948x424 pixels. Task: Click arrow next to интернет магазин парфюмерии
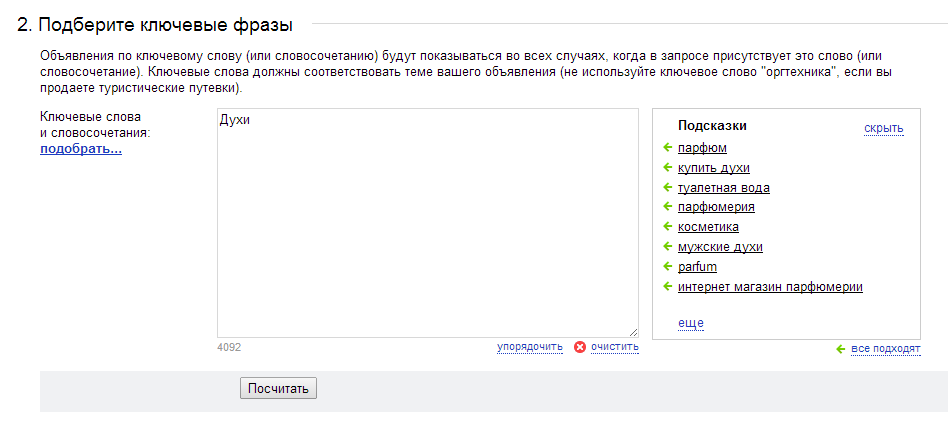coord(667,286)
